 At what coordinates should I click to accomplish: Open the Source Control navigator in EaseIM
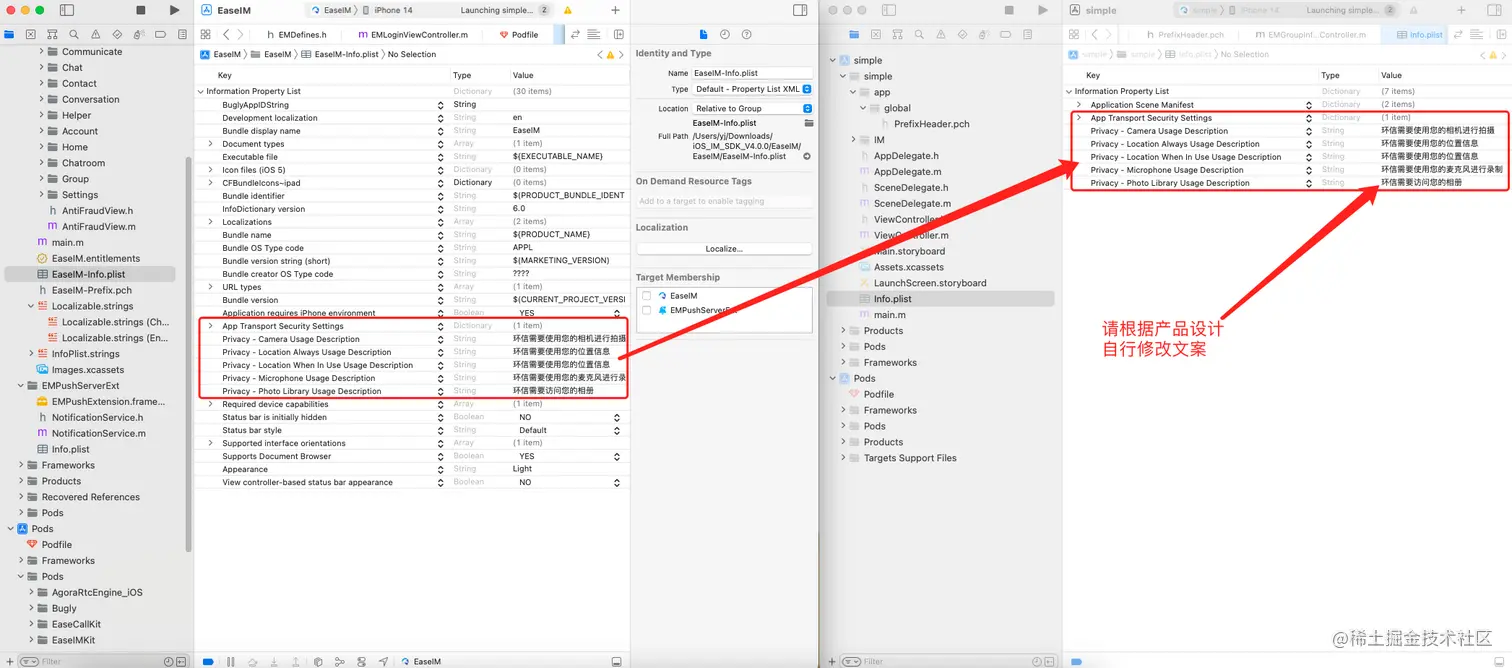(30, 34)
